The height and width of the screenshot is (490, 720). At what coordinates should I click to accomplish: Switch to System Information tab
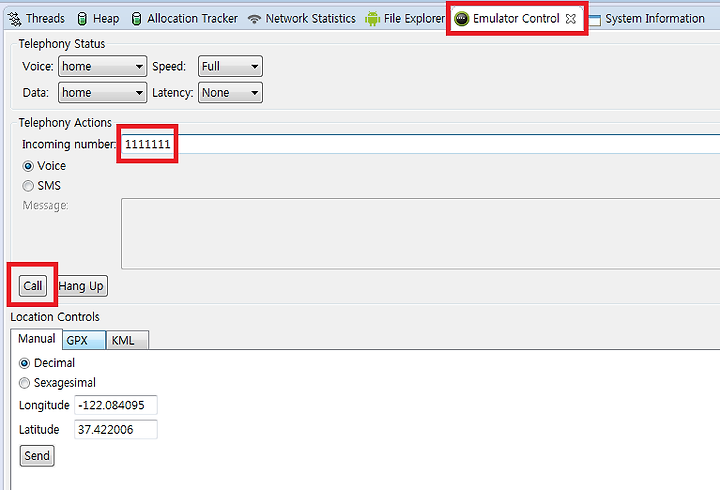(647, 19)
